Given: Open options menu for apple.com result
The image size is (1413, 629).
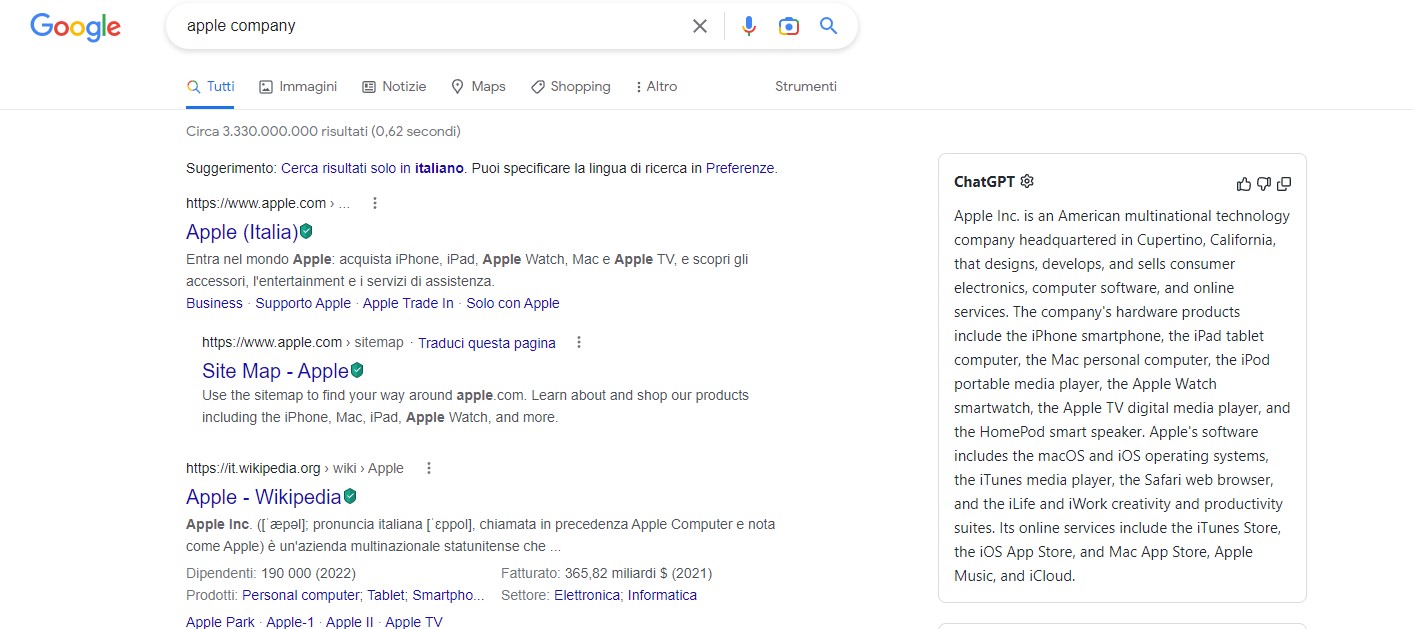Looking at the screenshot, I should coord(375,203).
